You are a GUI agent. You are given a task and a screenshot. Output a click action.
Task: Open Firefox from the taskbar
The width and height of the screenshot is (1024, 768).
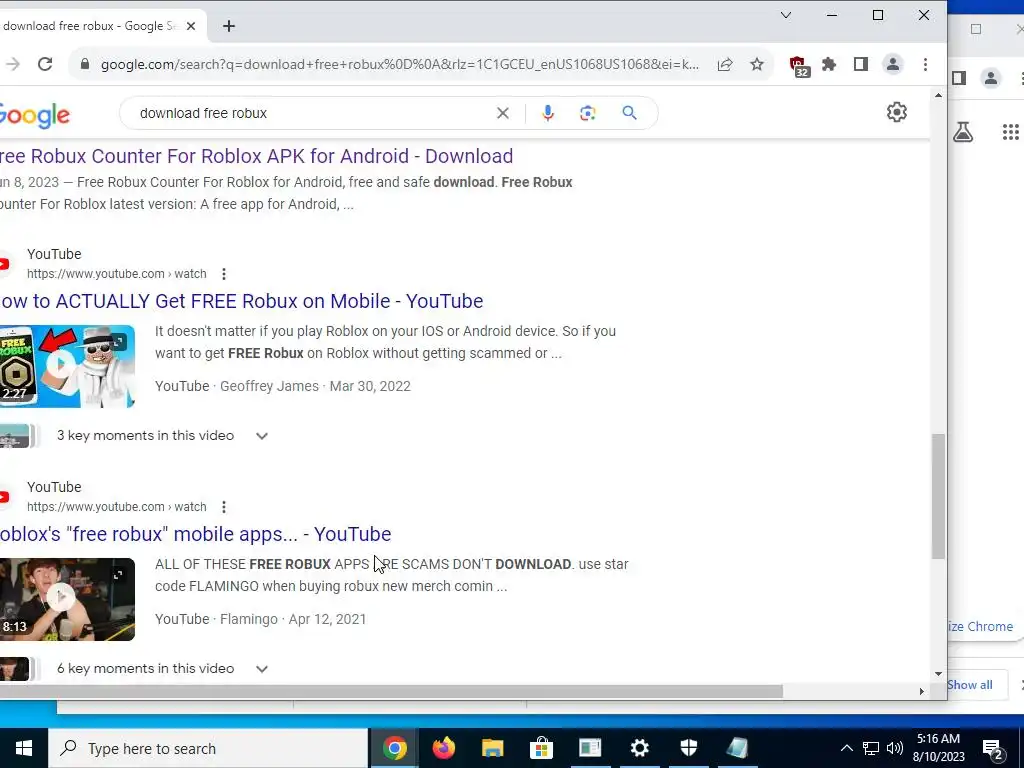pyautogui.click(x=444, y=748)
